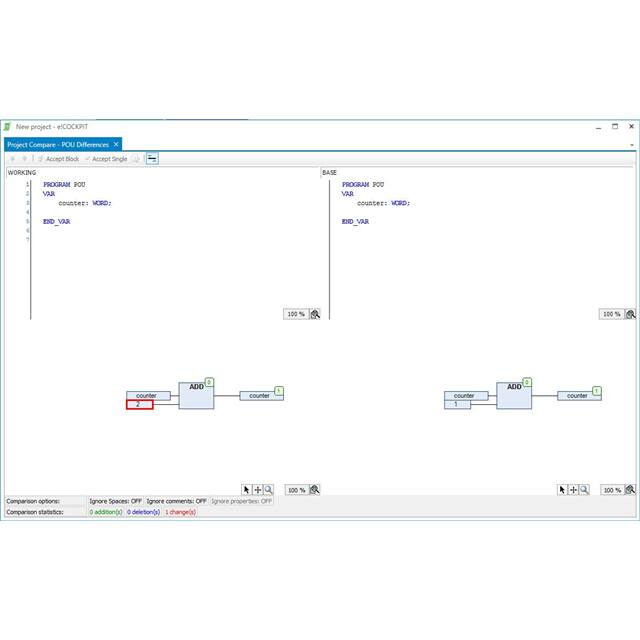Open the 100% zoom box in BASE declaration

coord(611,314)
